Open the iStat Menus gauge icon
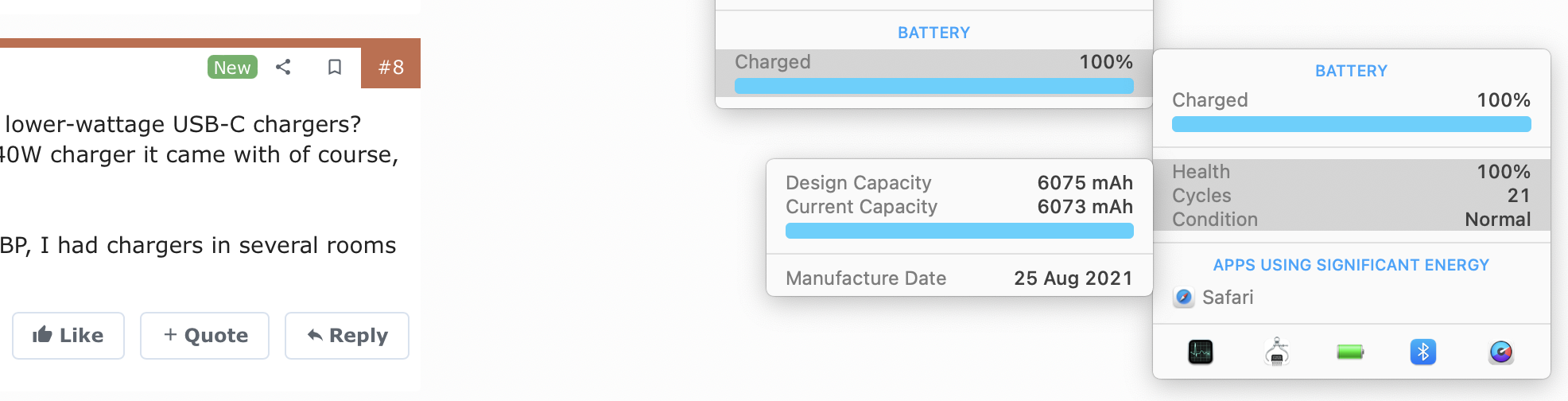The height and width of the screenshot is (401, 1568). click(1500, 352)
